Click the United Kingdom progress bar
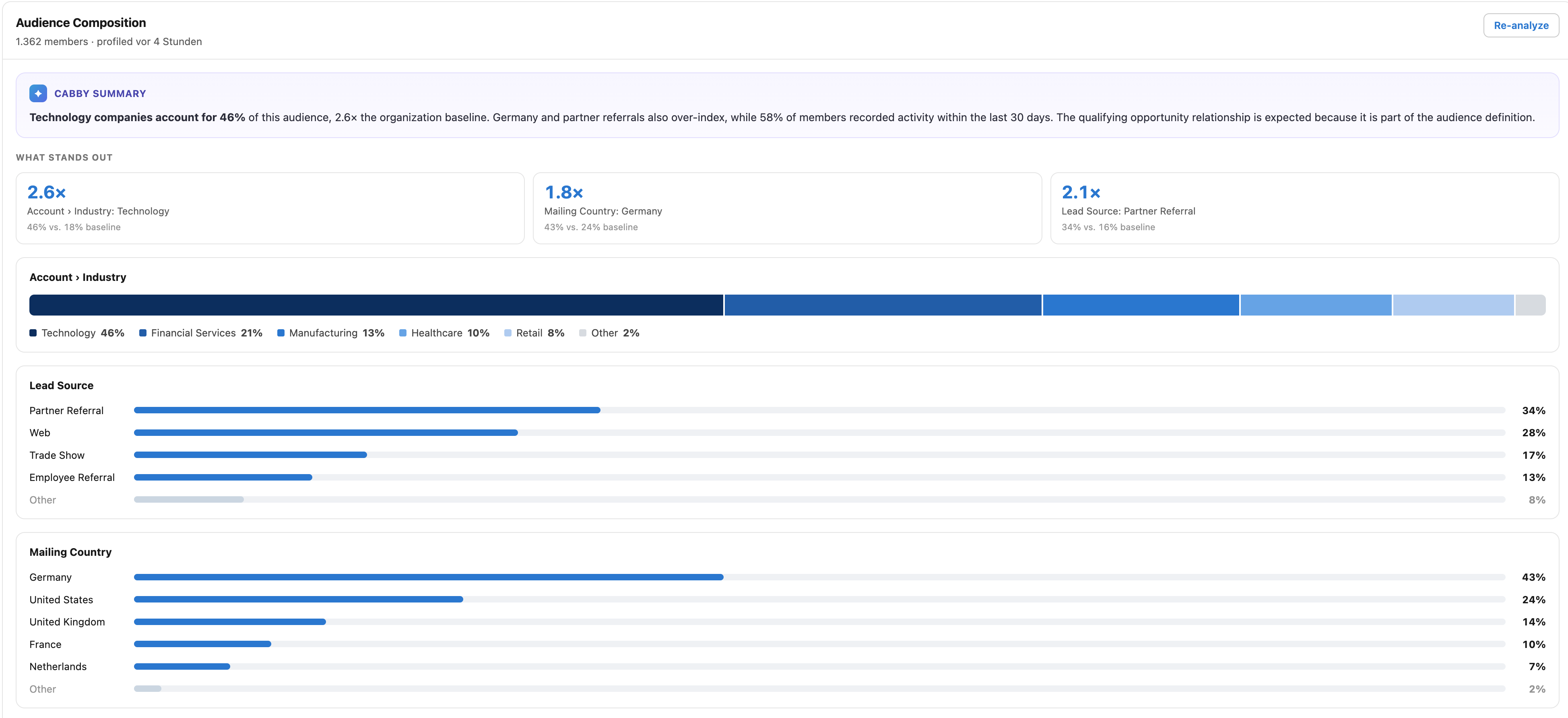 point(819,622)
